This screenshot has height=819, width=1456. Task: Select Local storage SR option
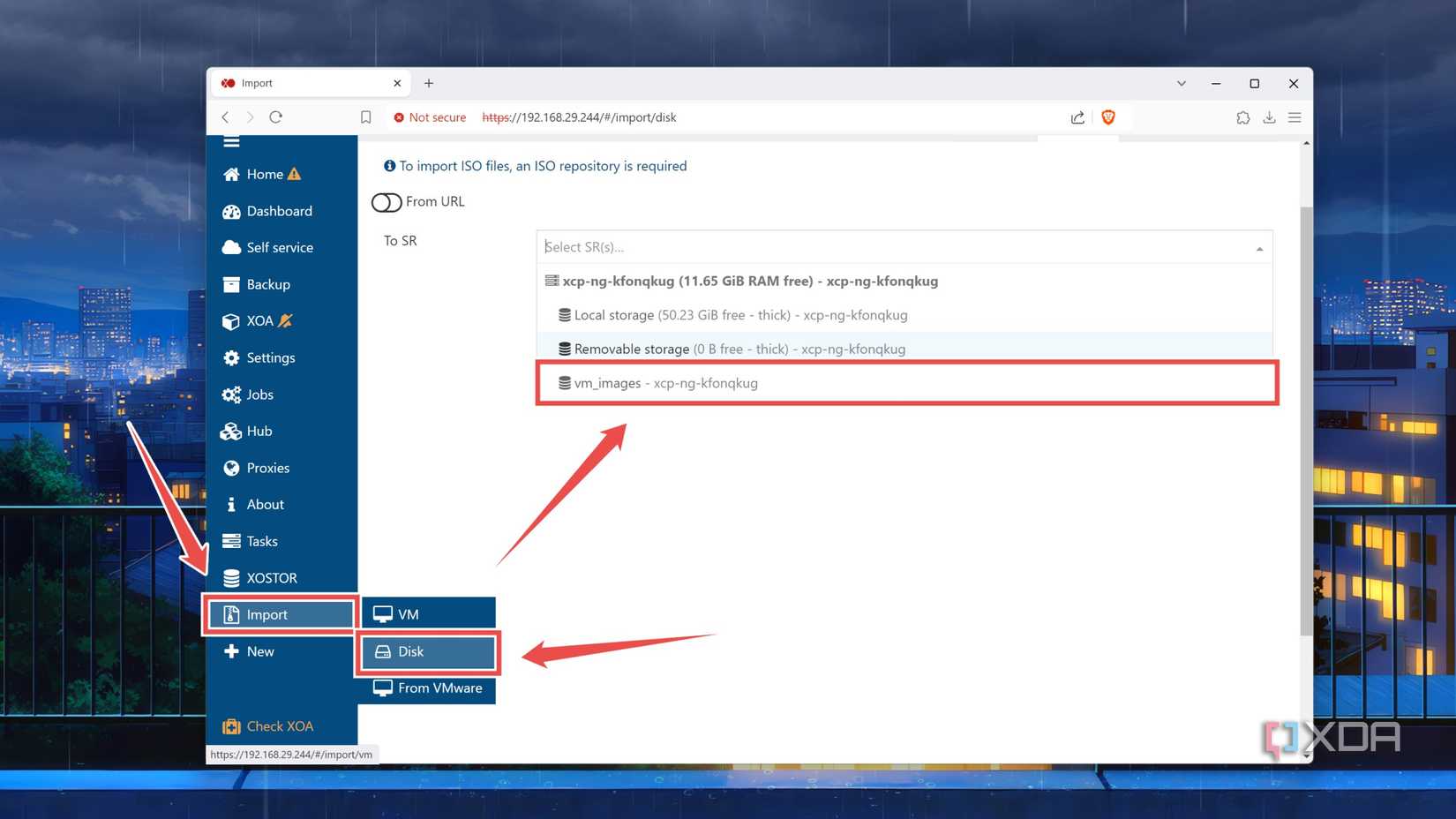tap(904, 315)
